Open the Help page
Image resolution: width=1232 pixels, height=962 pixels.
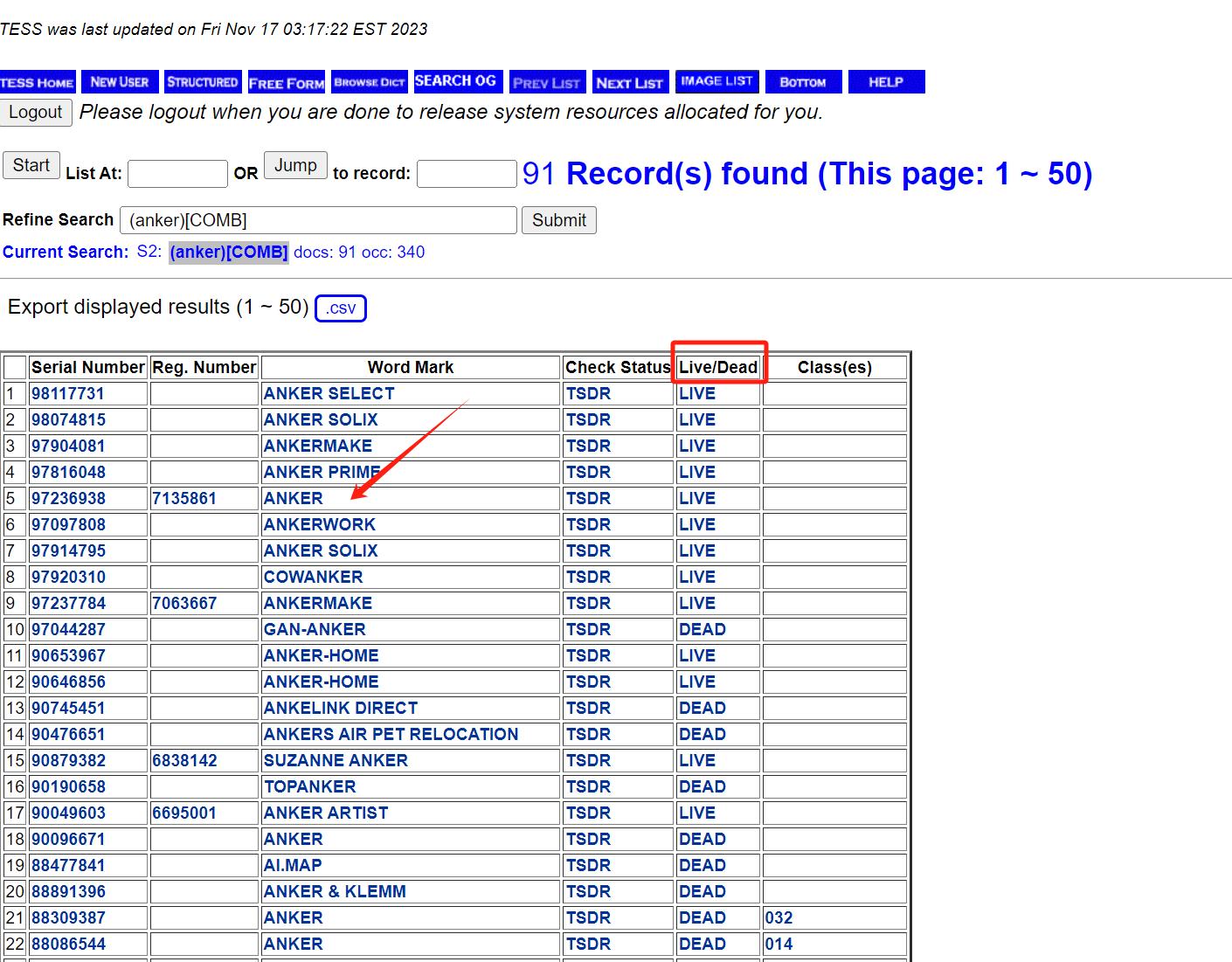point(886,82)
